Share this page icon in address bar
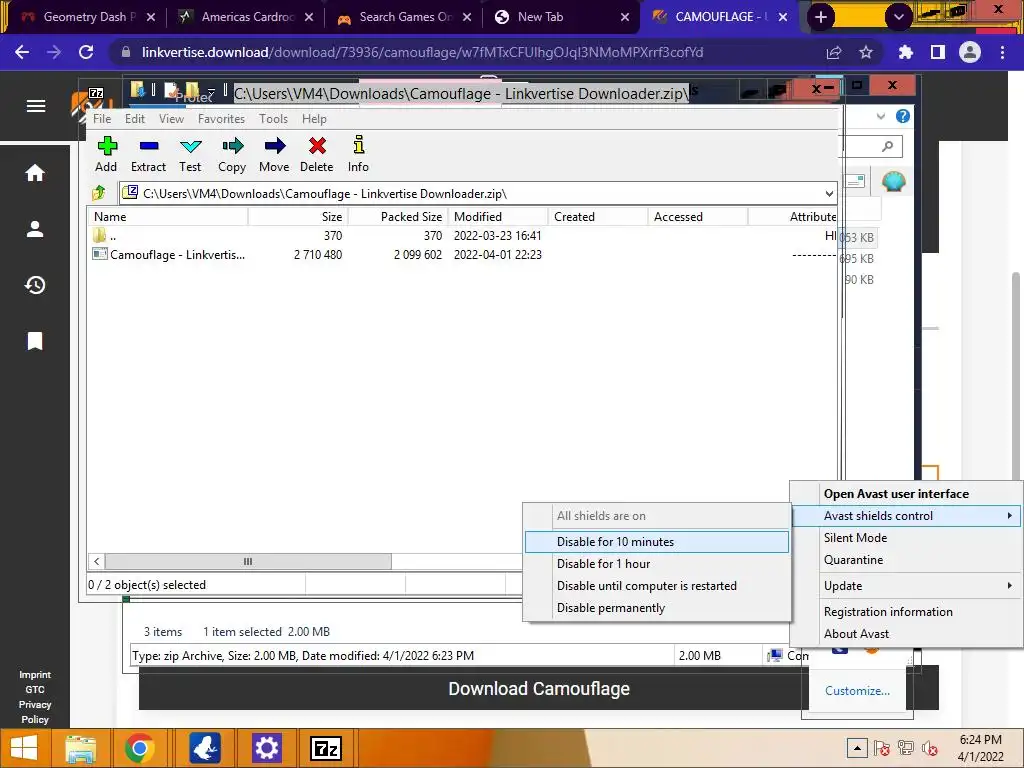Screen dimensions: 1024x768 [834, 52]
